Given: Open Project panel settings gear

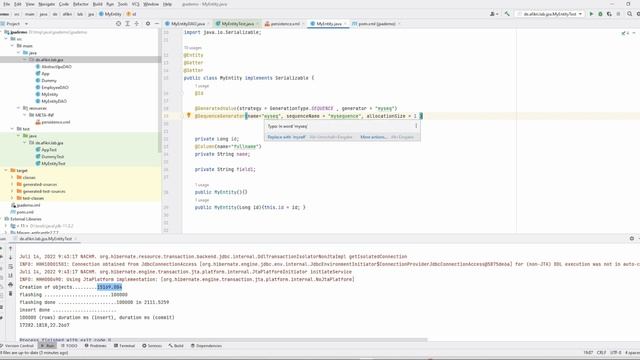Looking at the screenshot, I should 148,24.
